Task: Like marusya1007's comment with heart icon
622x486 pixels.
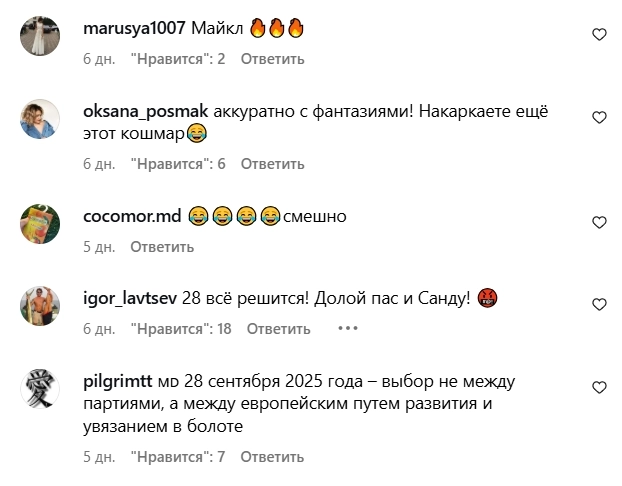Action: pyautogui.click(x=599, y=35)
